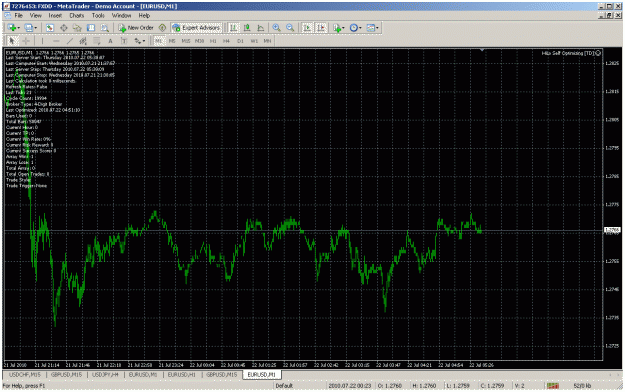625x392 pixels.
Task: Select the Fibonacci retracement tool
Action: pos(96,41)
